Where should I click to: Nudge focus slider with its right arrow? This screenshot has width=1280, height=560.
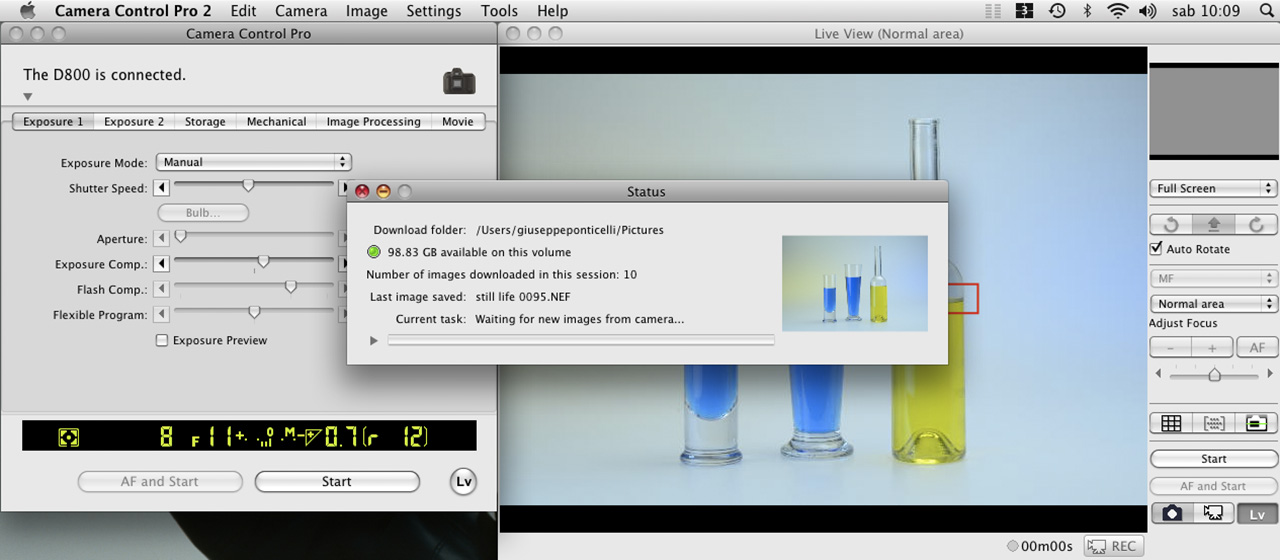coord(1268,374)
